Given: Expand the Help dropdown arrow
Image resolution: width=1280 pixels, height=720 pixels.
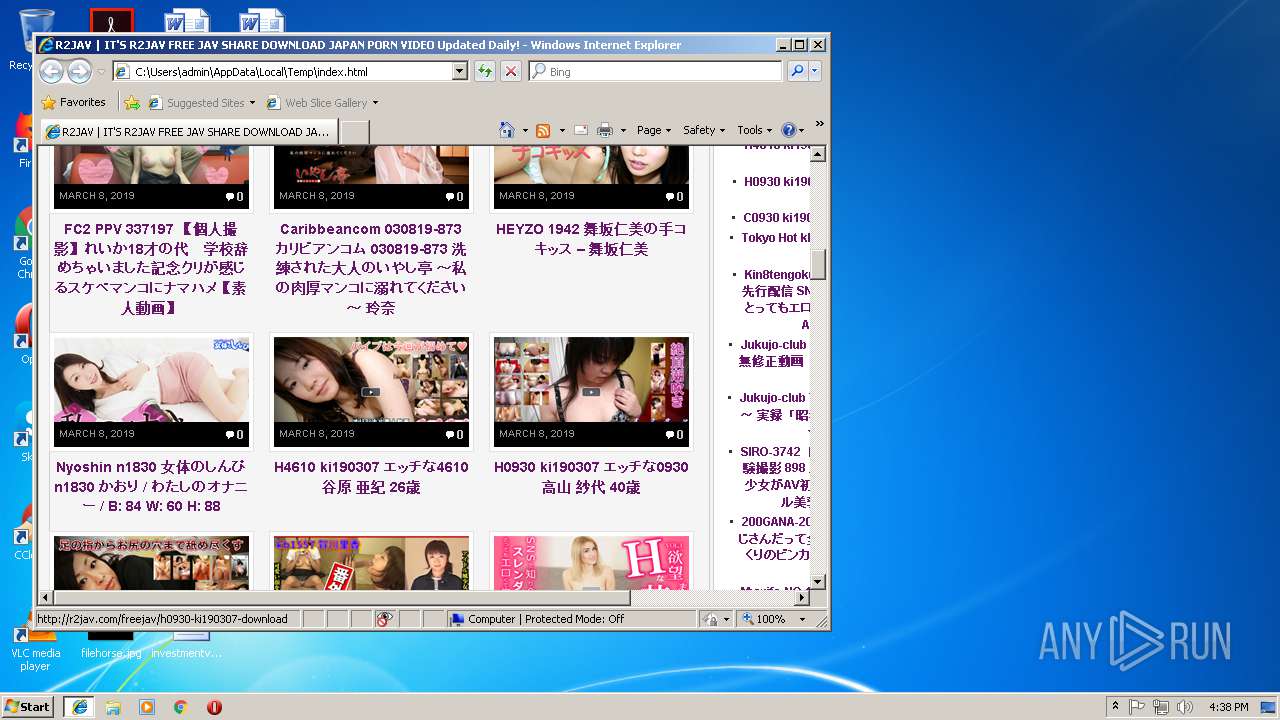Looking at the screenshot, I should click(x=801, y=130).
